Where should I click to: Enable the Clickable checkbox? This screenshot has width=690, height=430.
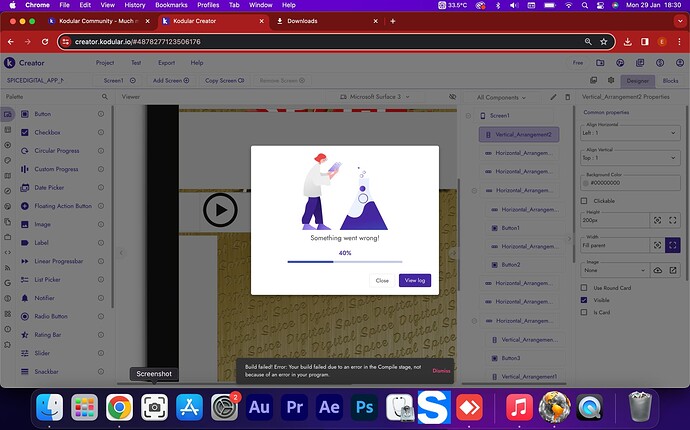coord(585,201)
